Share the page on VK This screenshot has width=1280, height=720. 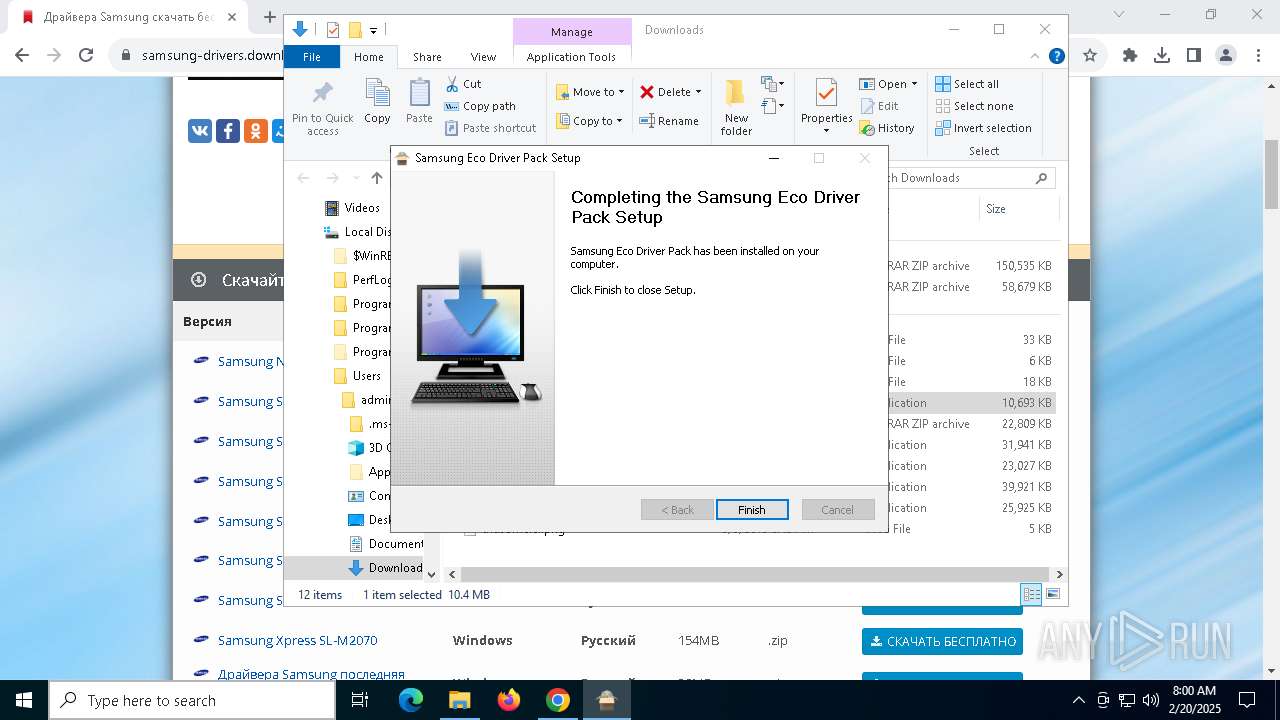(x=200, y=130)
